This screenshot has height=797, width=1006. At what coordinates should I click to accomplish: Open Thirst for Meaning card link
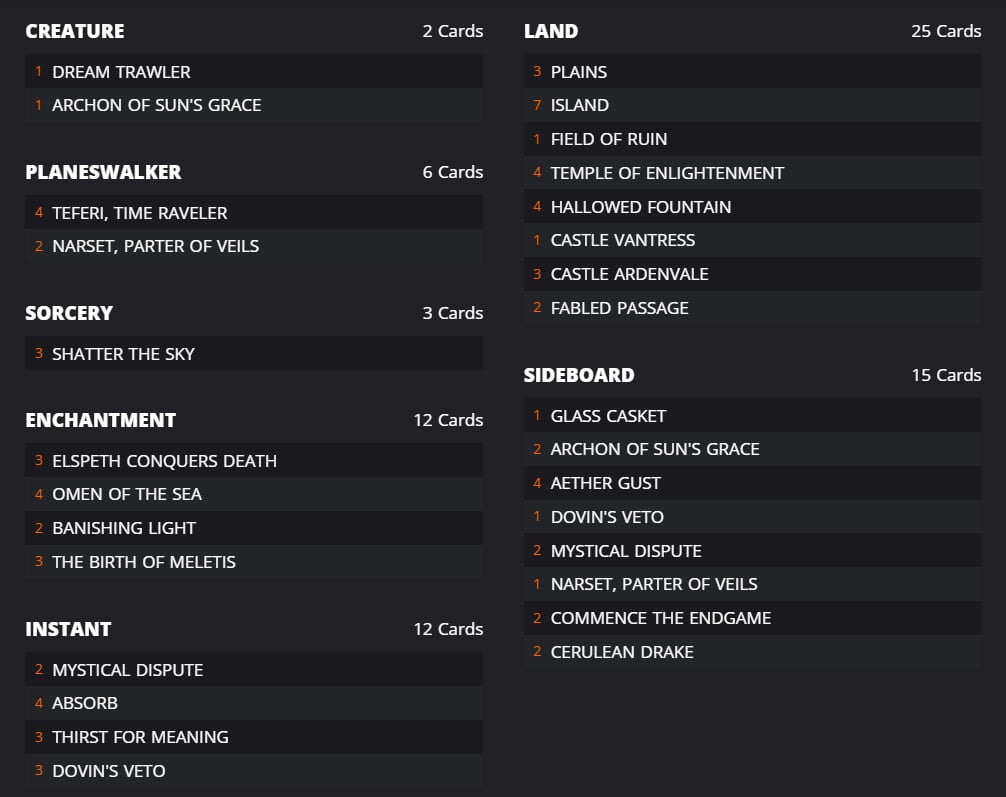pyautogui.click(x=140, y=737)
